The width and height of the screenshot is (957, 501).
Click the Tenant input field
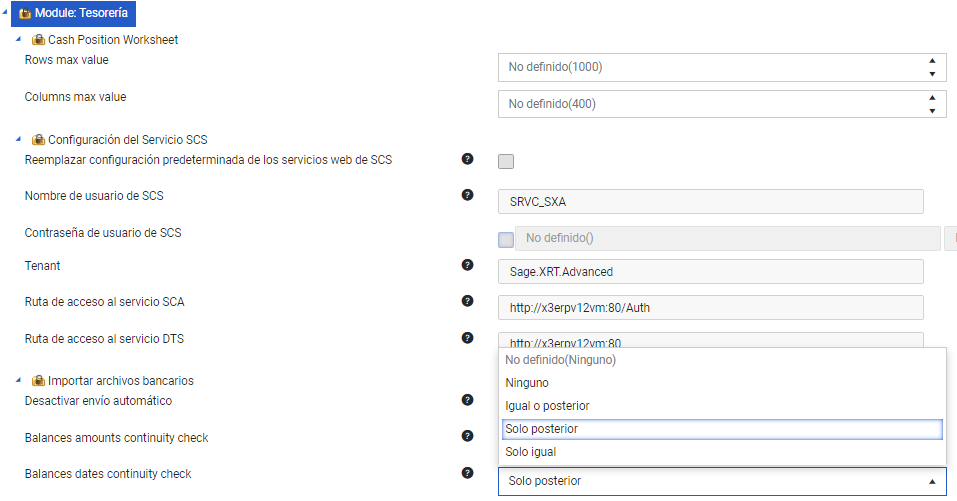(x=710, y=272)
